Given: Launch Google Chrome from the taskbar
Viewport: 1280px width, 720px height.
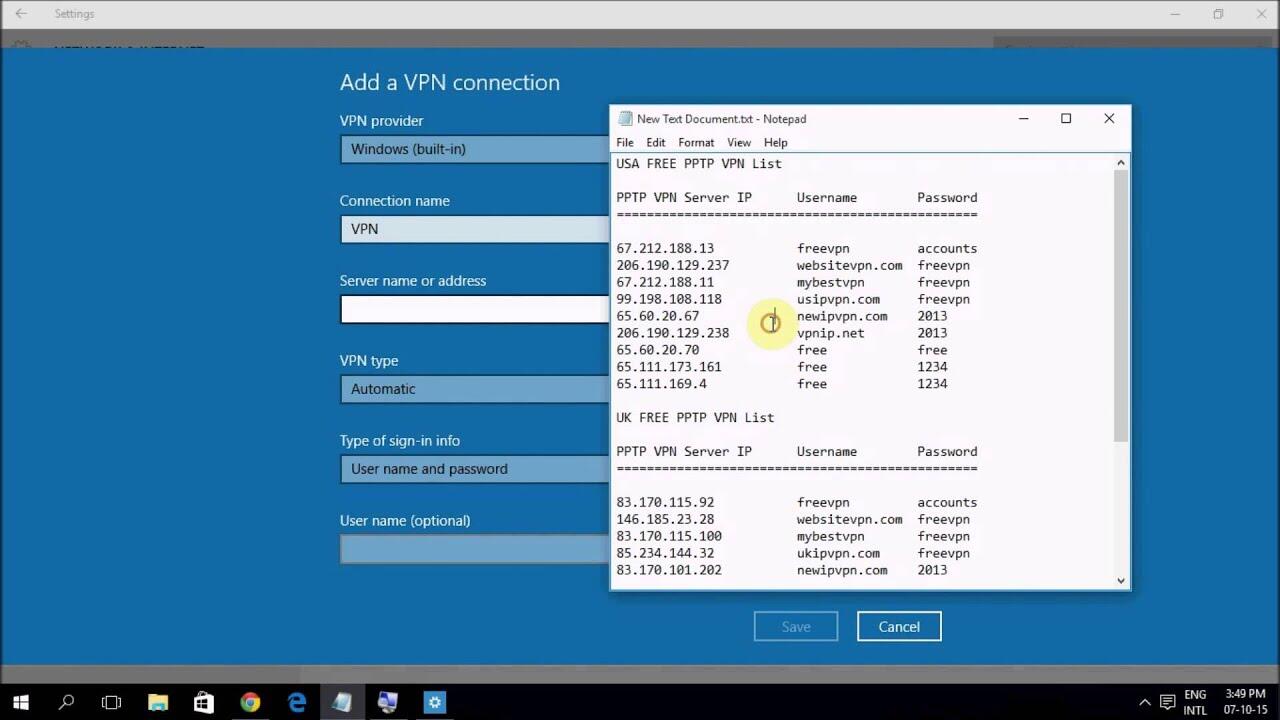Looking at the screenshot, I should click(x=250, y=702).
